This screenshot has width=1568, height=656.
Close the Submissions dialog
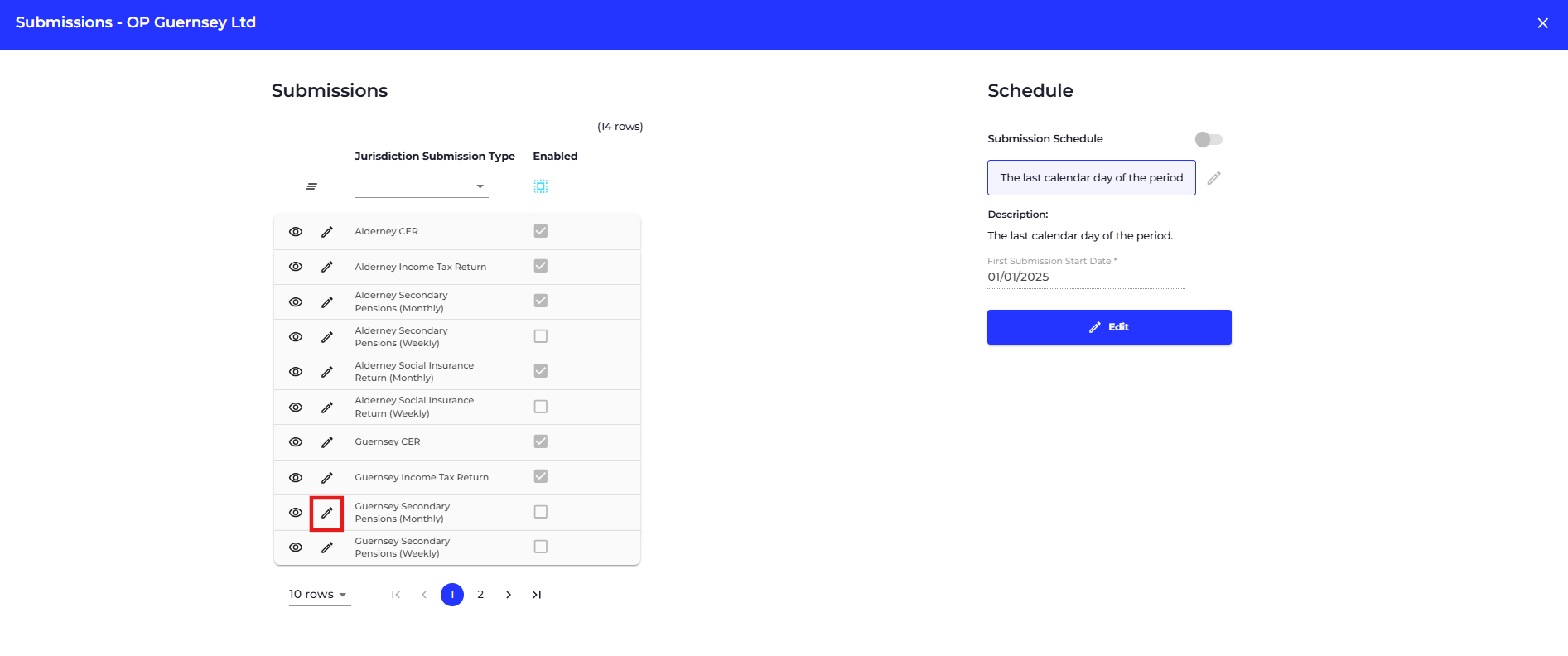click(x=1543, y=23)
